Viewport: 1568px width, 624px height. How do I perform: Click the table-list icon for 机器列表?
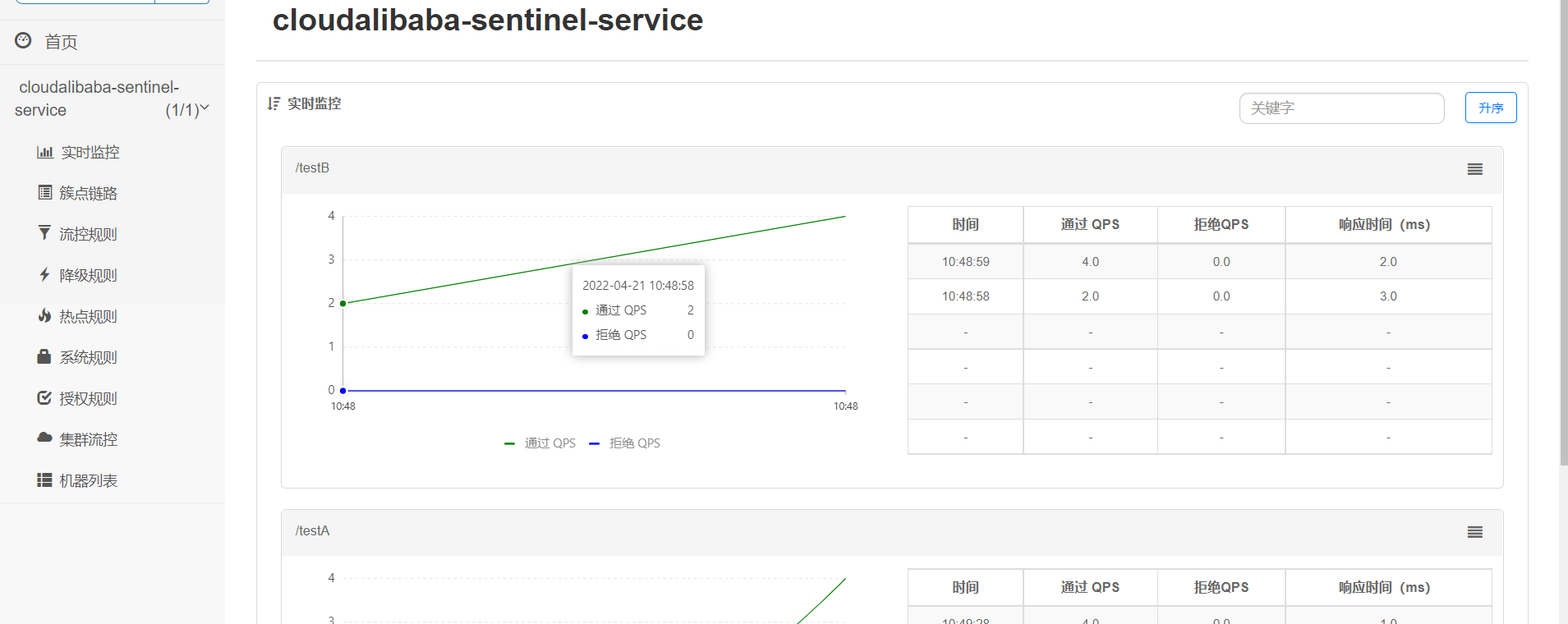click(44, 479)
